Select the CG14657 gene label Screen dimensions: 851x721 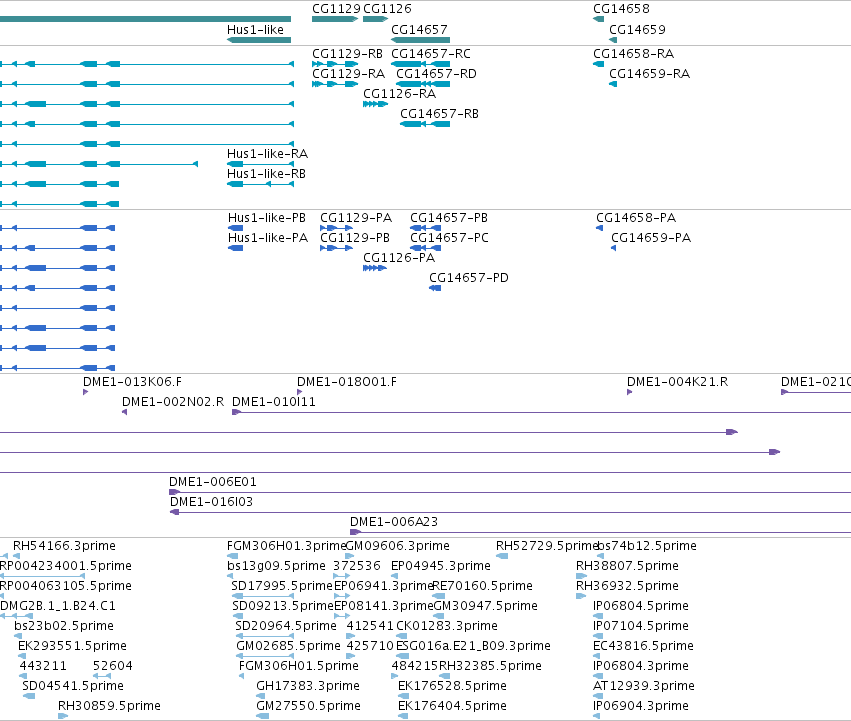pos(419,29)
